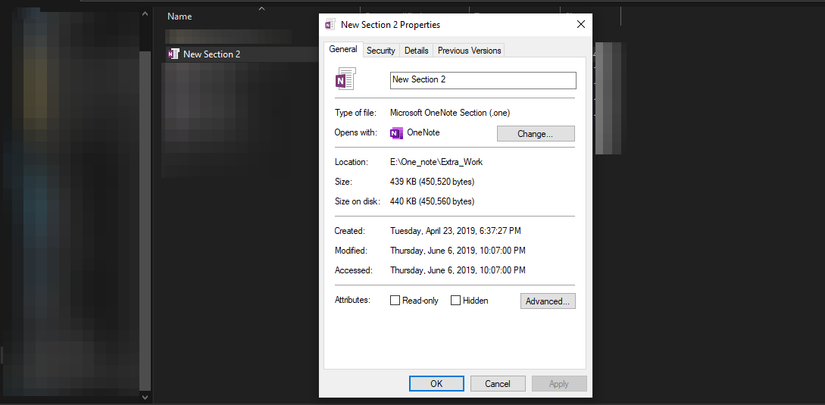Click OneNote app icon beside Opens with
The height and width of the screenshot is (405, 825).
pos(396,133)
